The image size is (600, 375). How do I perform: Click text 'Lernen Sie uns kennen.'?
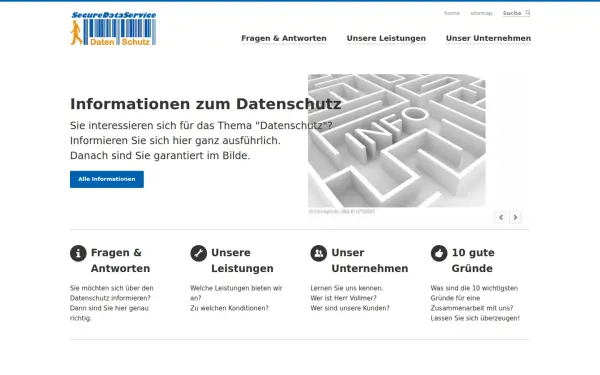[x=346, y=288]
